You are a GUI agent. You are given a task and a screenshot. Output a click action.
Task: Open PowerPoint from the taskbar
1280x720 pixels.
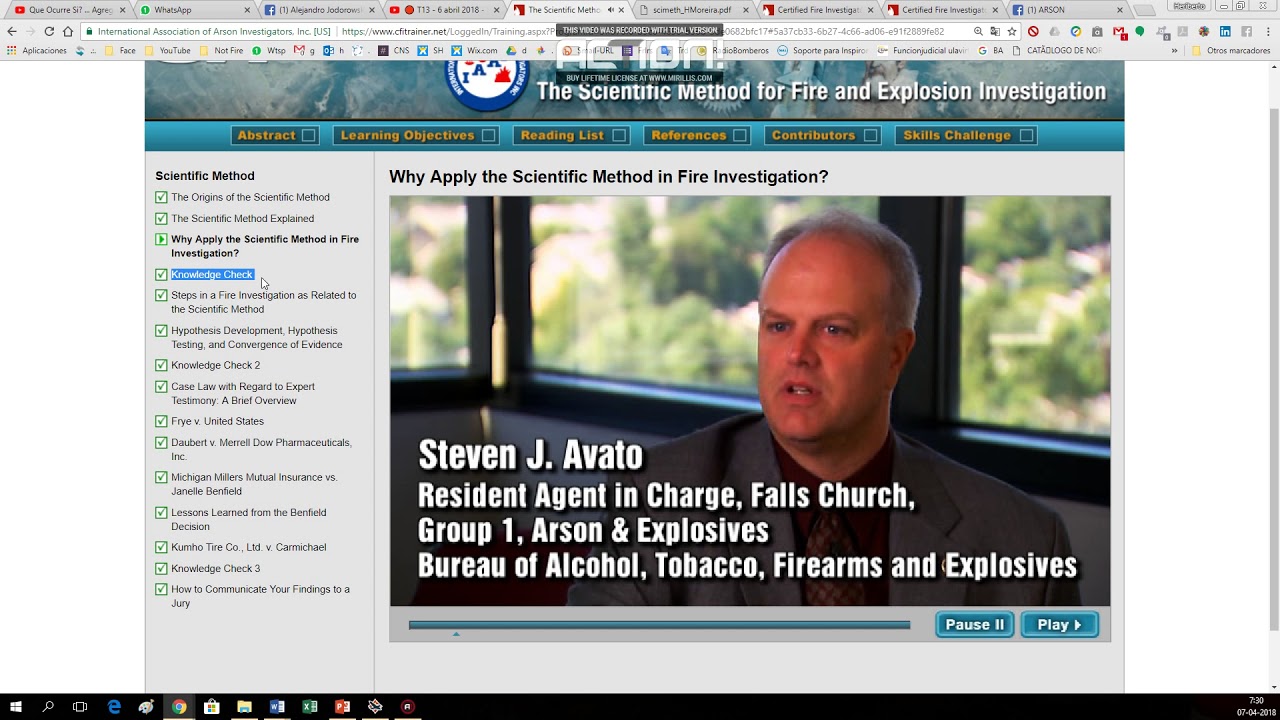[x=342, y=706]
